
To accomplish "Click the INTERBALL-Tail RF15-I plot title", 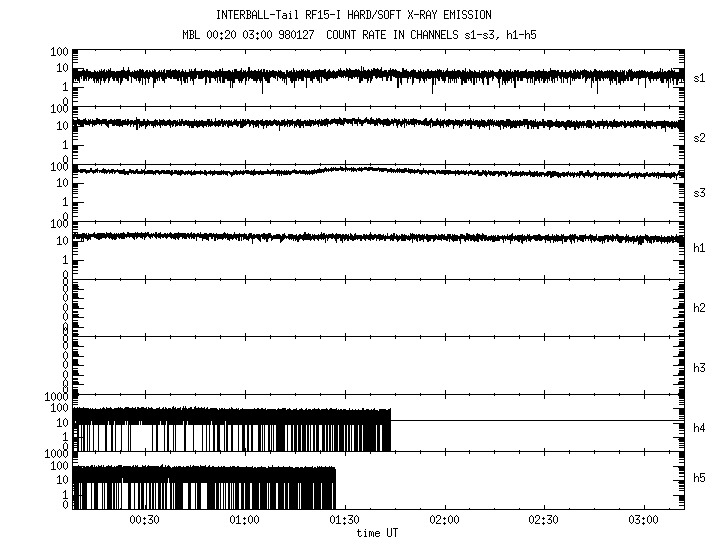I will pyautogui.click(x=353, y=15).
